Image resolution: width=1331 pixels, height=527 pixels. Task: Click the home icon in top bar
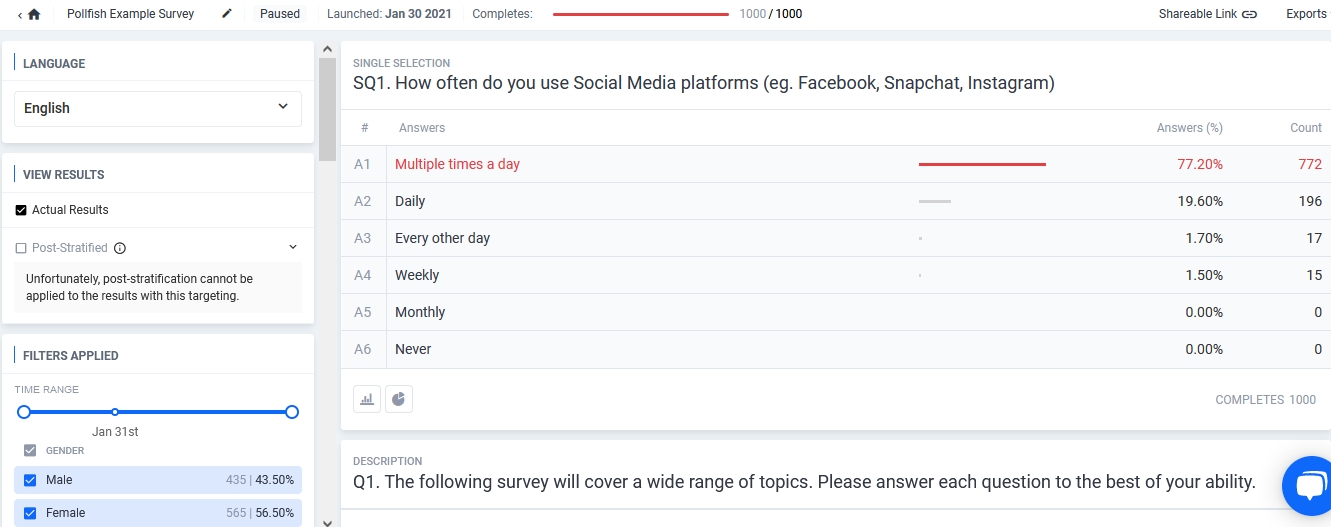click(35, 14)
